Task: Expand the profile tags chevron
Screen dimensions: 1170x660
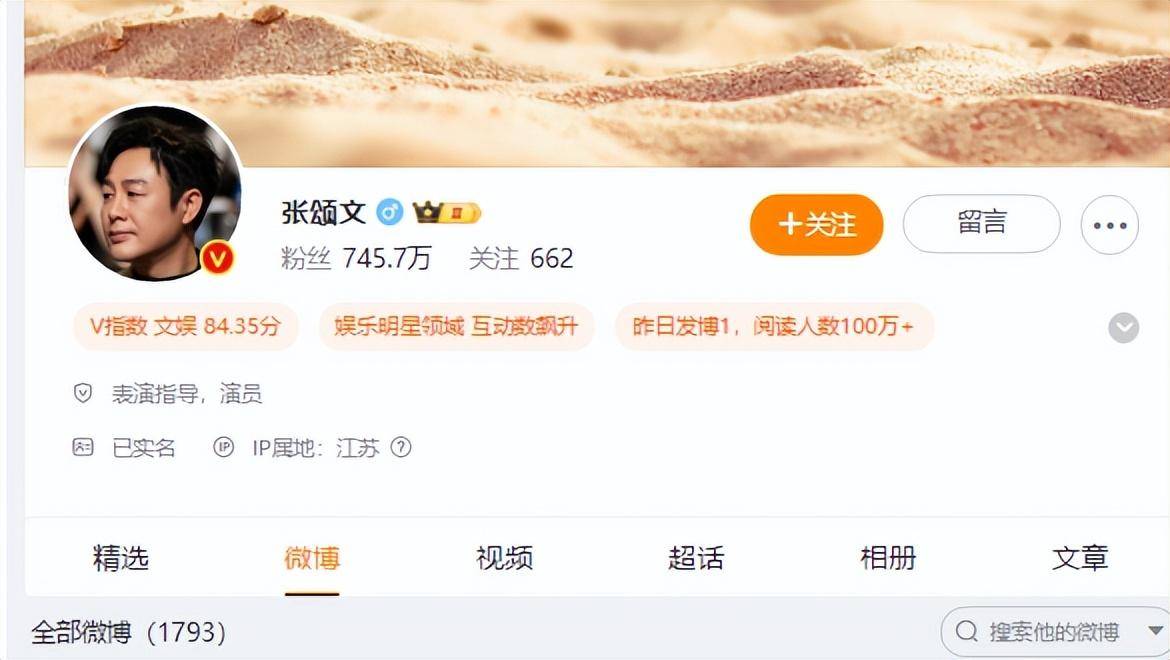Action: tap(1123, 327)
